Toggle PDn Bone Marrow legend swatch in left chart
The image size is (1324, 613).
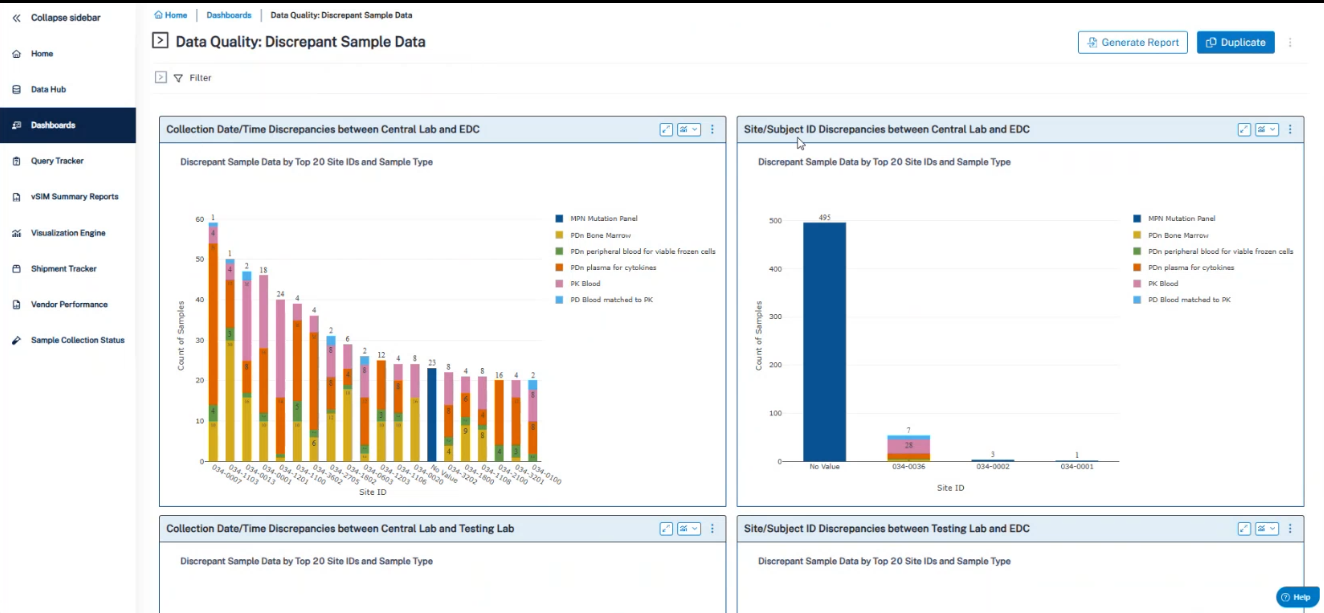click(x=558, y=235)
